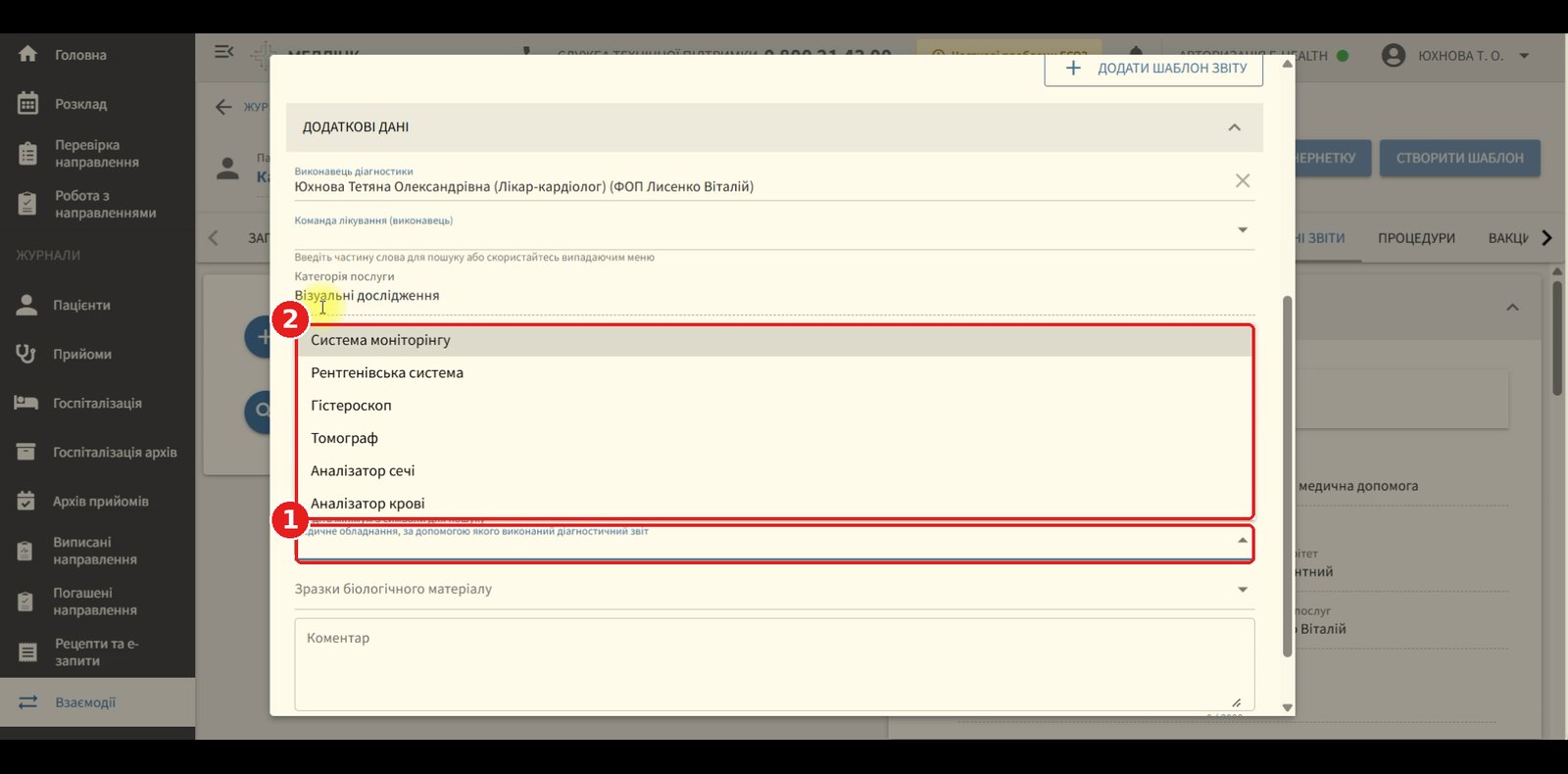1568x774 pixels.
Task: Click the dialog vertical scrollbar thumb
Action: [1288, 477]
